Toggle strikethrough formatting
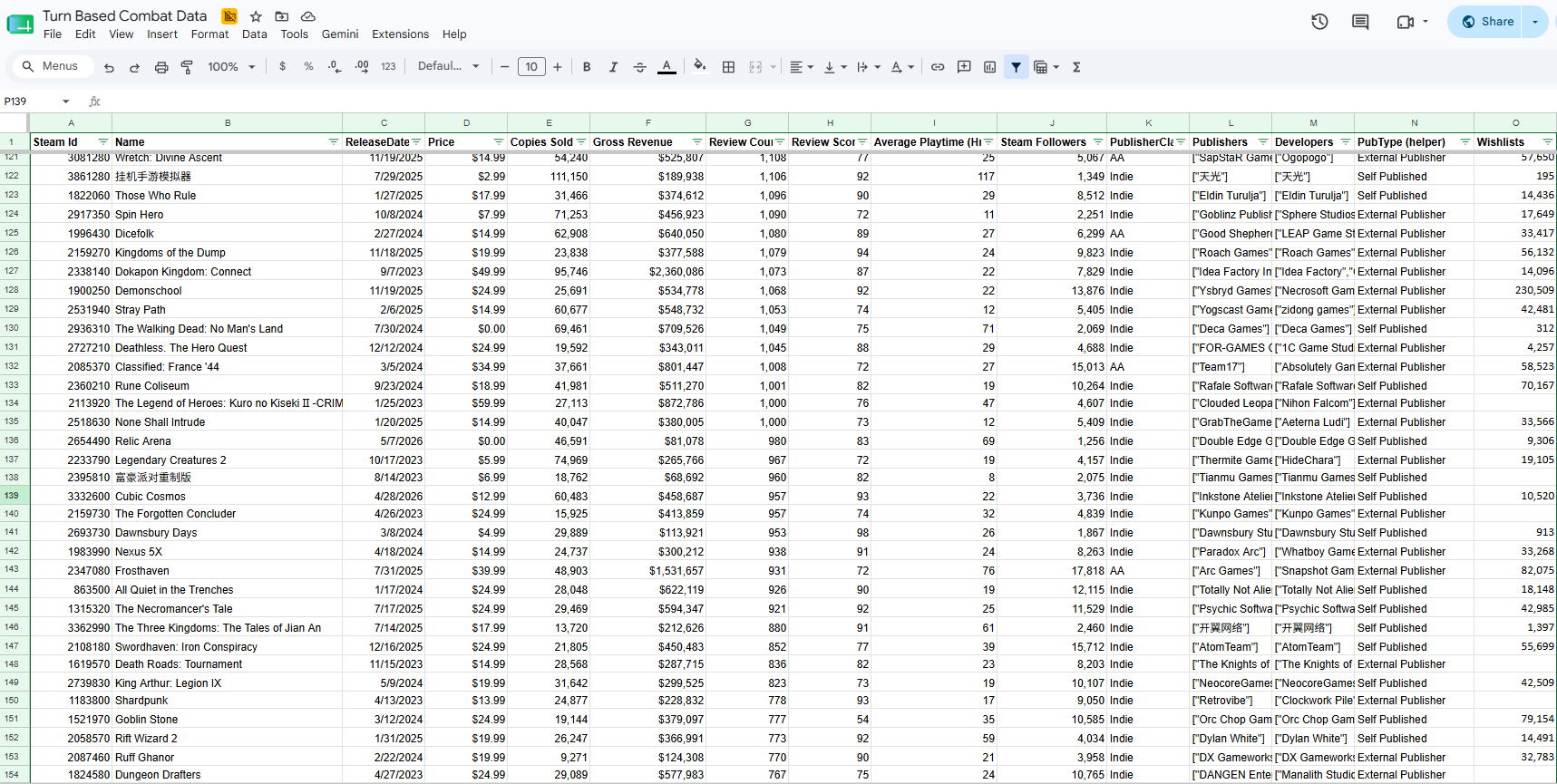Image resolution: width=1557 pixels, height=784 pixels. coord(639,67)
